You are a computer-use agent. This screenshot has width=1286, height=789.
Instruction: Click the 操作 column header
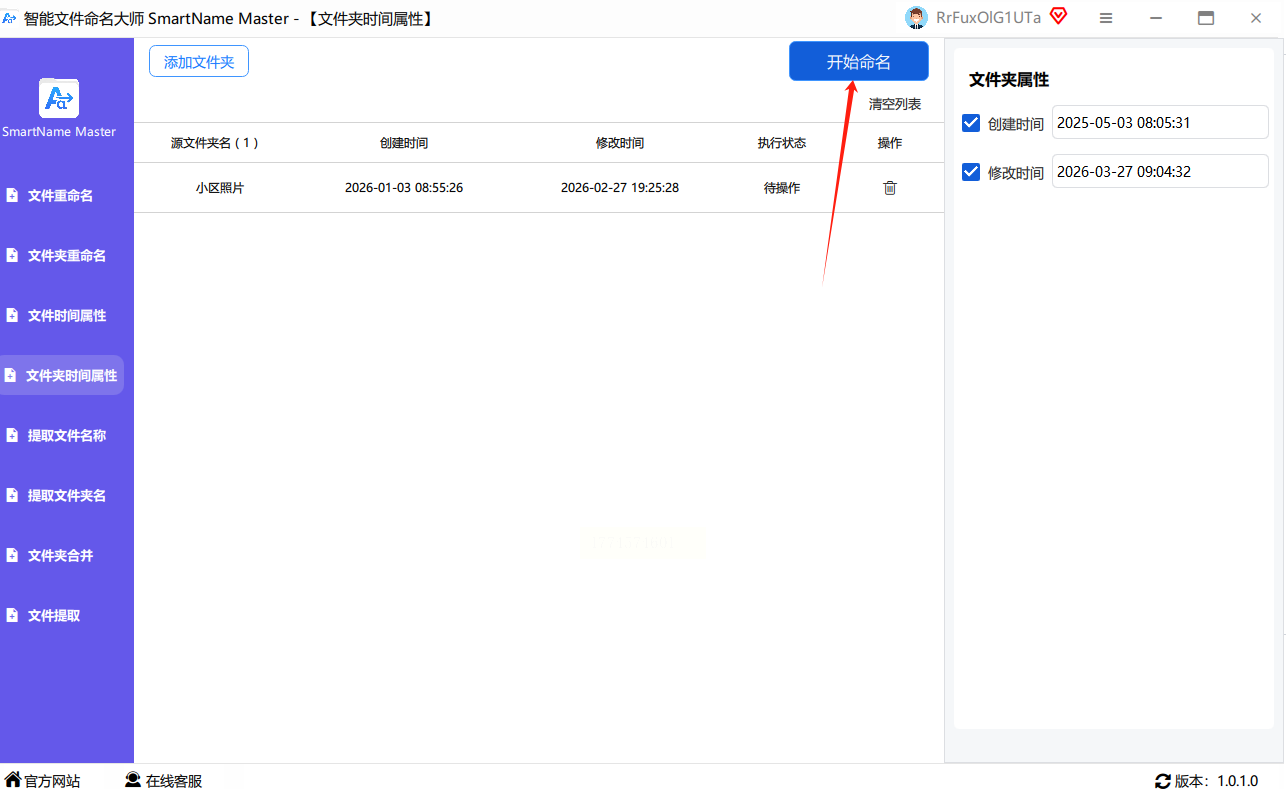click(x=890, y=143)
